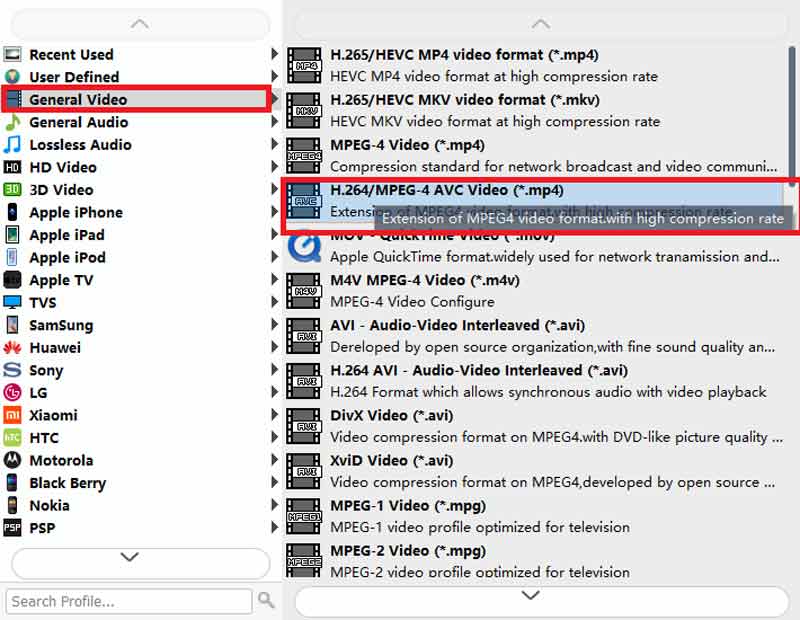Click the SamSung phone icon
Screen dimensions: 800x620
[12, 325]
